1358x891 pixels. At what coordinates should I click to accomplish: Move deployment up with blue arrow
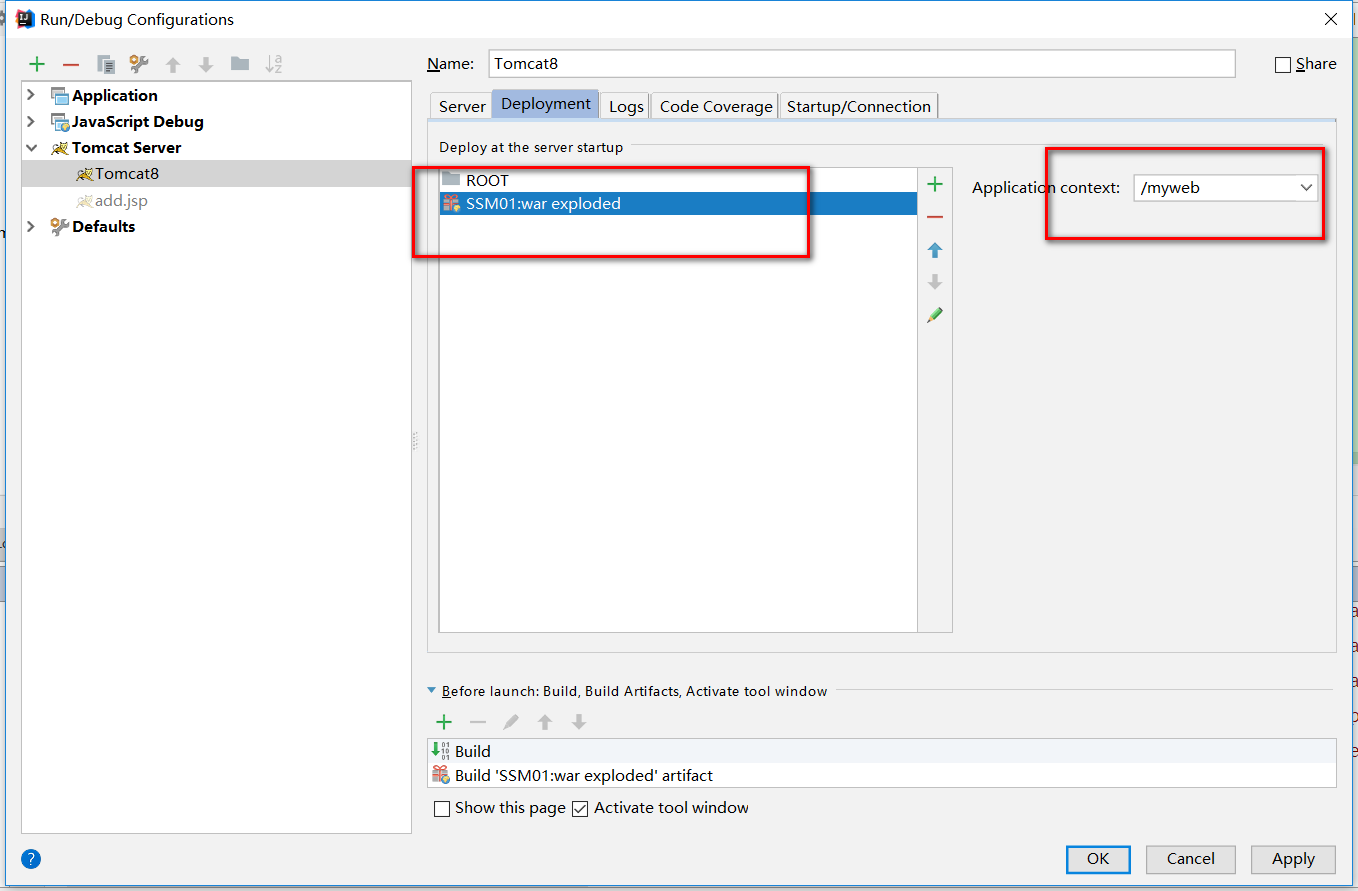(935, 250)
